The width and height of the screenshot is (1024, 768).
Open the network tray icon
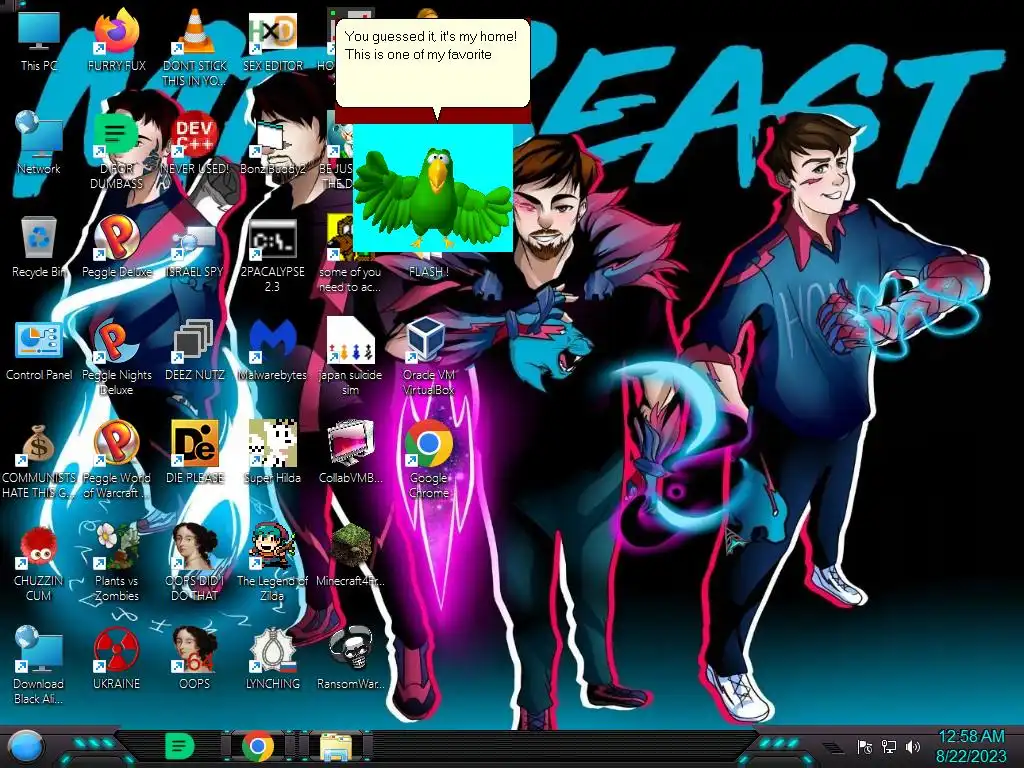(x=889, y=746)
